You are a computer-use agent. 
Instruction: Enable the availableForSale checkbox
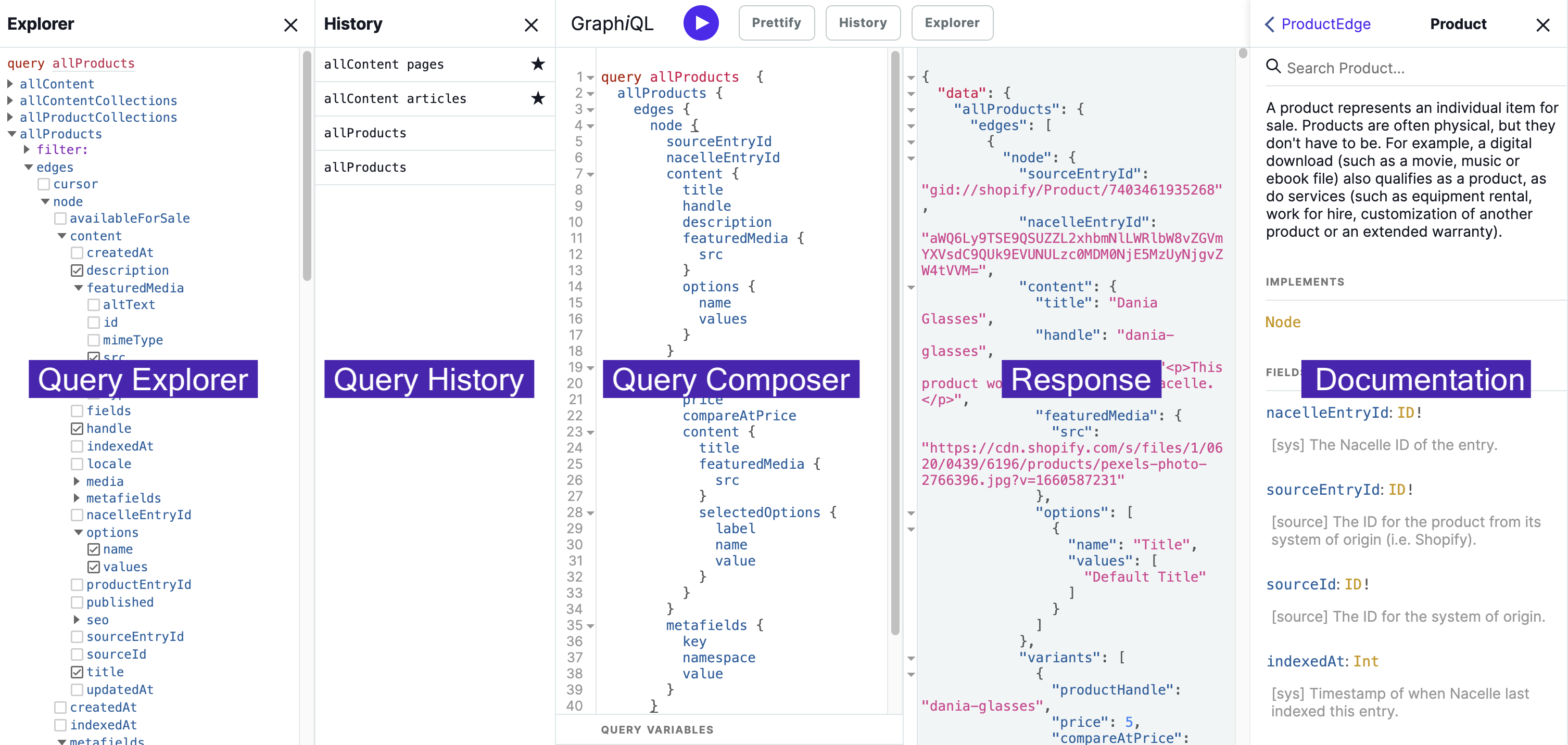click(60, 219)
